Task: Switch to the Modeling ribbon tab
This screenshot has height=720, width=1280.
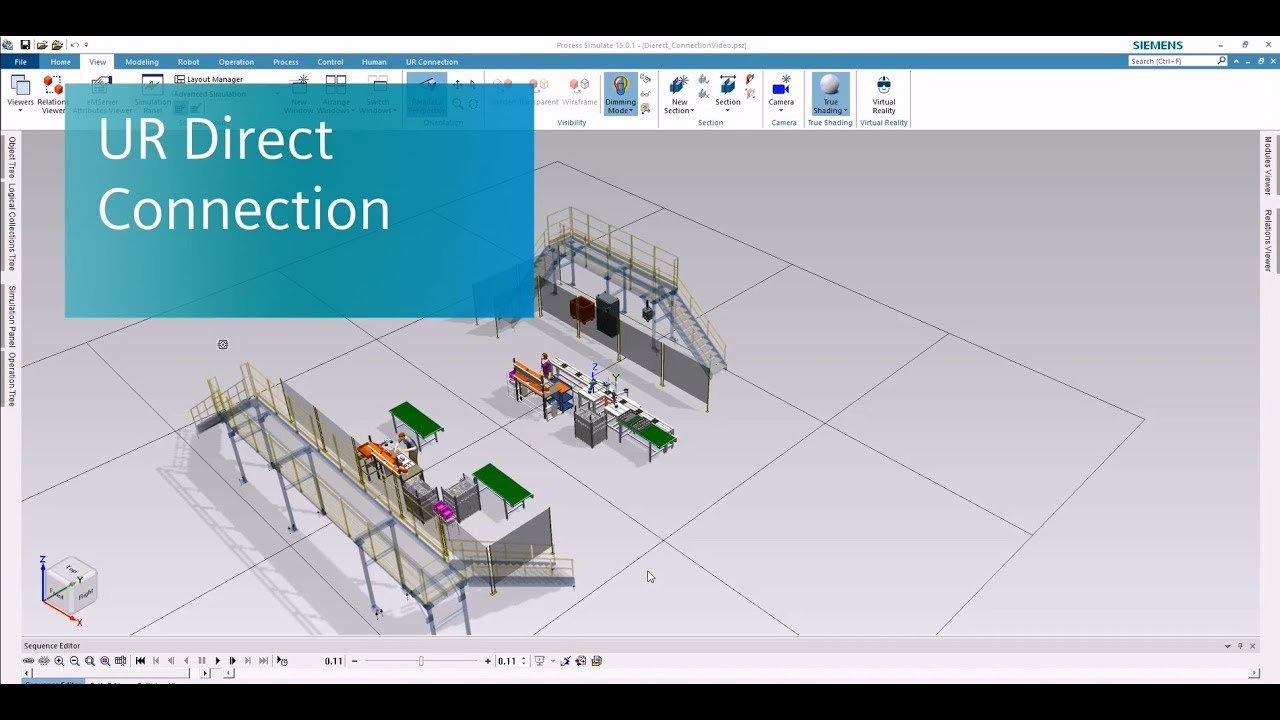Action: tap(142, 62)
